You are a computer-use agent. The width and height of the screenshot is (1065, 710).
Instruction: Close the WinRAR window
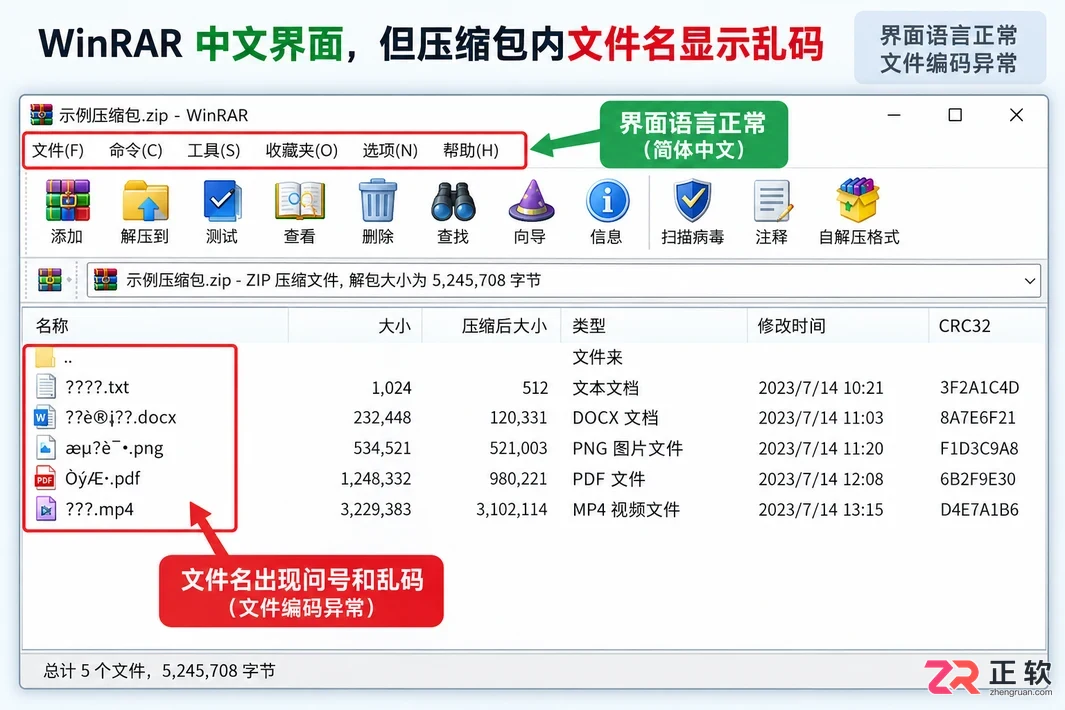[1016, 116]
